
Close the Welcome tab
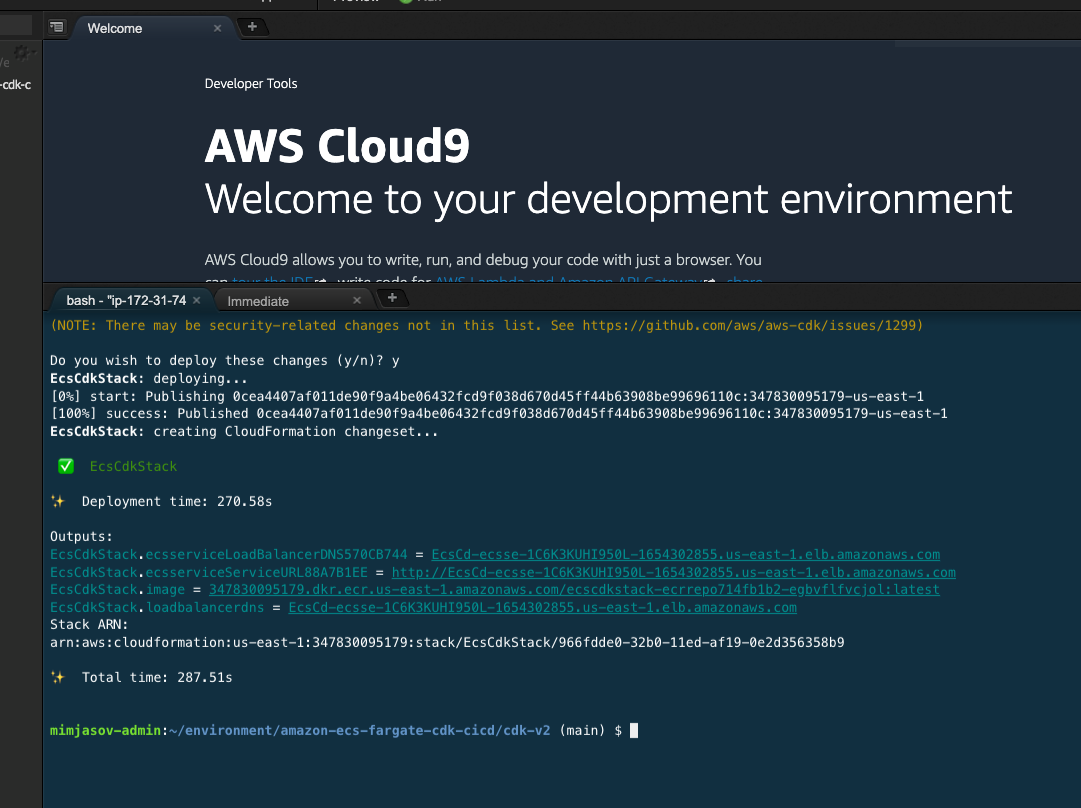tap(217, 28)
